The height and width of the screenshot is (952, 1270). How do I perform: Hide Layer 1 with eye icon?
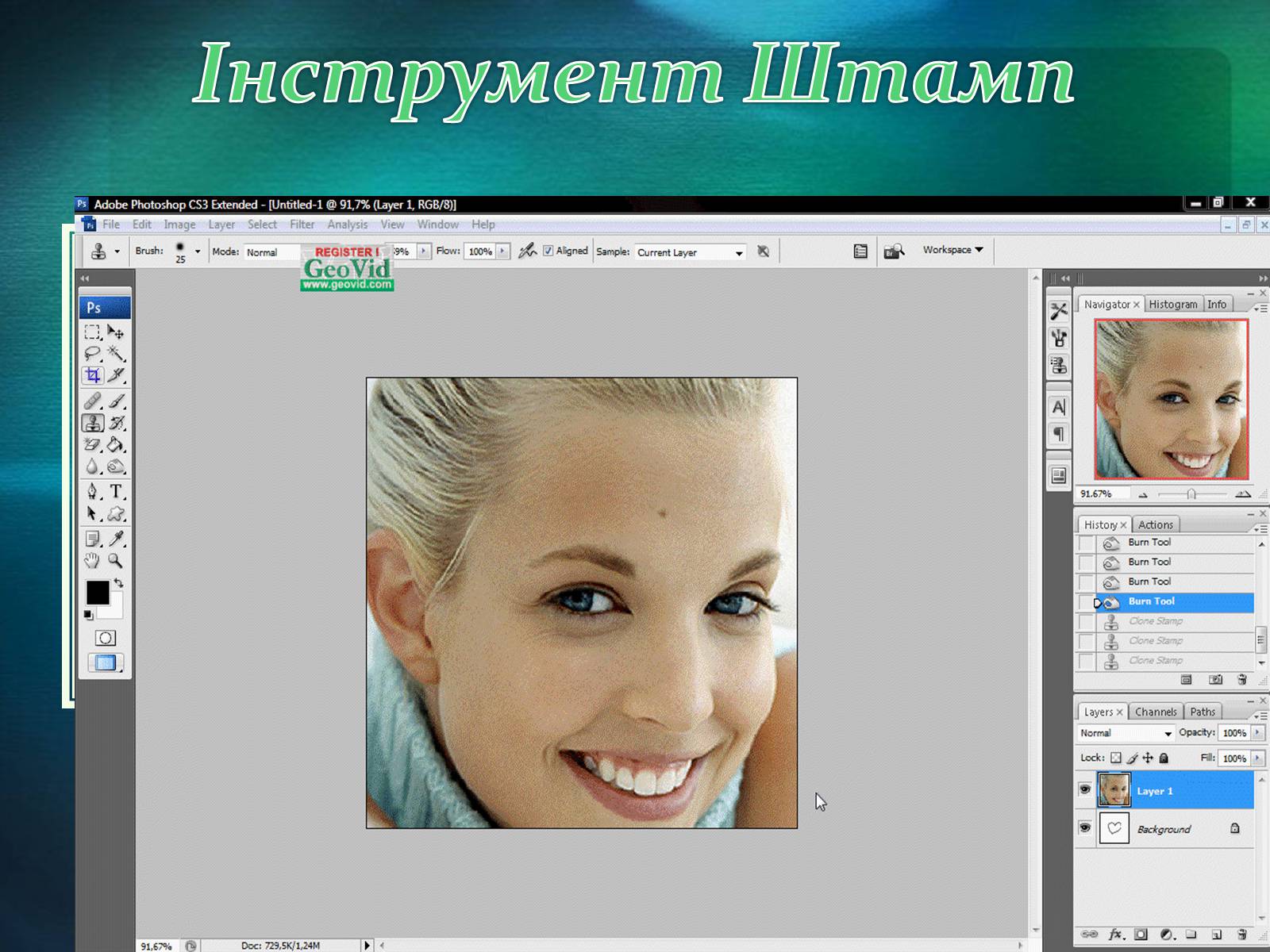pos(1085,789)
